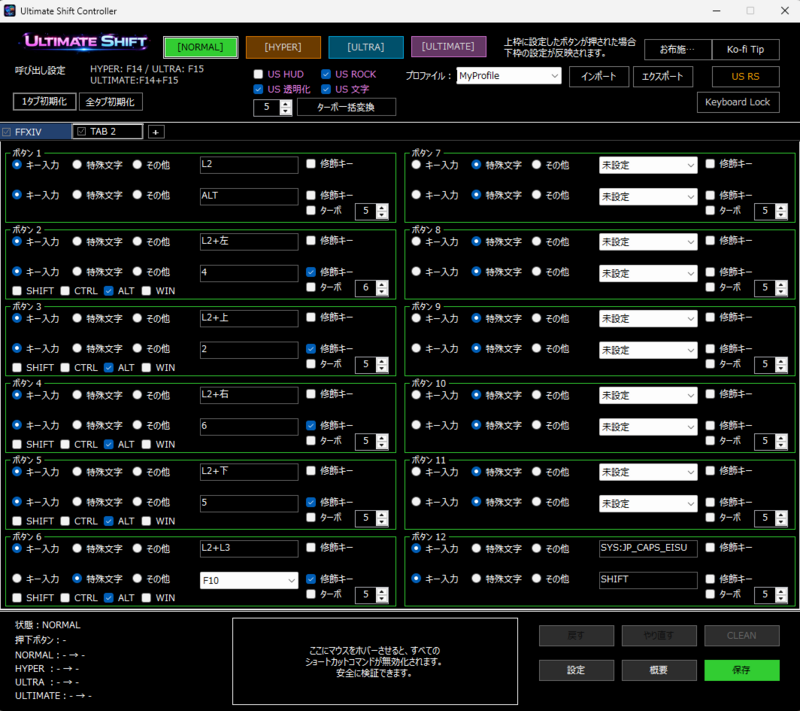Switch to NORMAL mode
The height and width of the screenshot is (711, 800).
[x=201, y=47]
